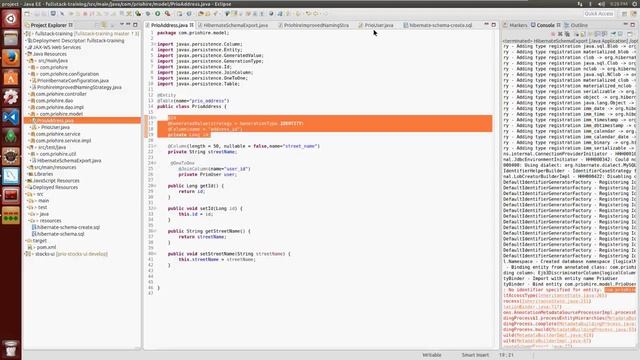Fold the import statements block
640x360 pixels.
point(155,44)
